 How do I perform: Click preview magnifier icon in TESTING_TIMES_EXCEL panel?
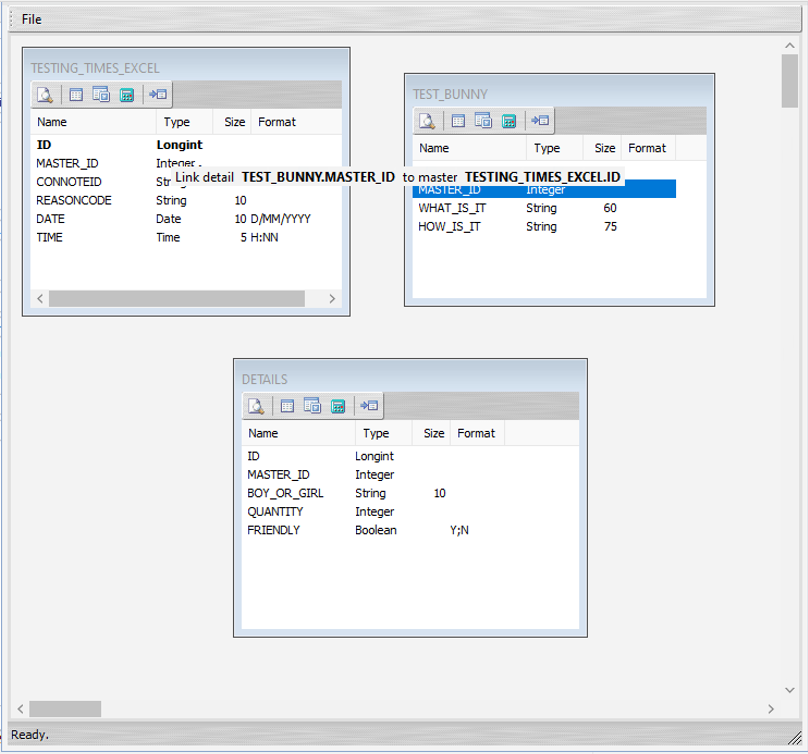click(45, 95)
